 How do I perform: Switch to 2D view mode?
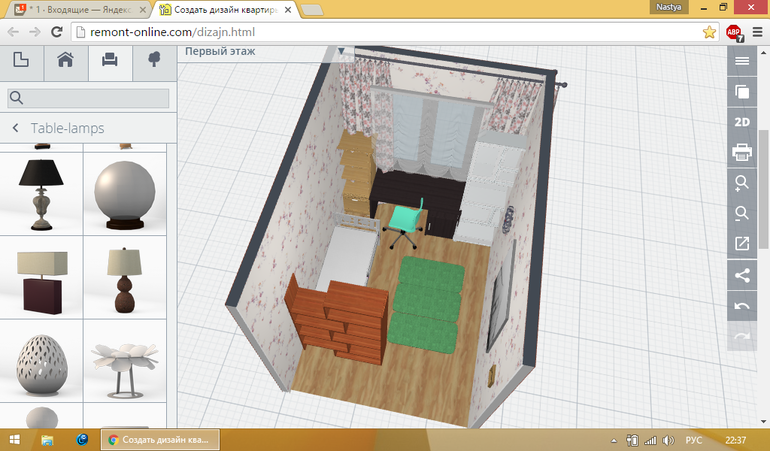coord(742,122)
